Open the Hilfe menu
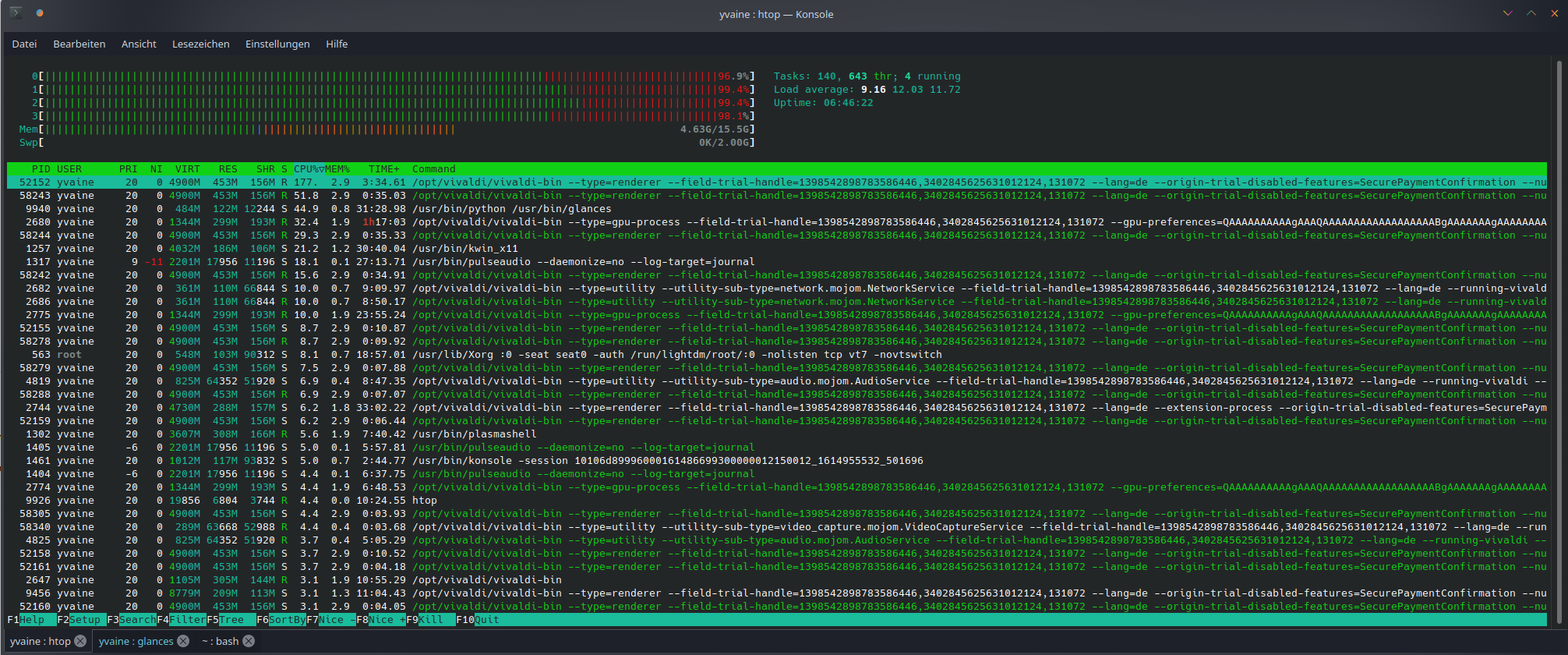The width and height of the screenshot is (1568, 655). tap(337, 44)
